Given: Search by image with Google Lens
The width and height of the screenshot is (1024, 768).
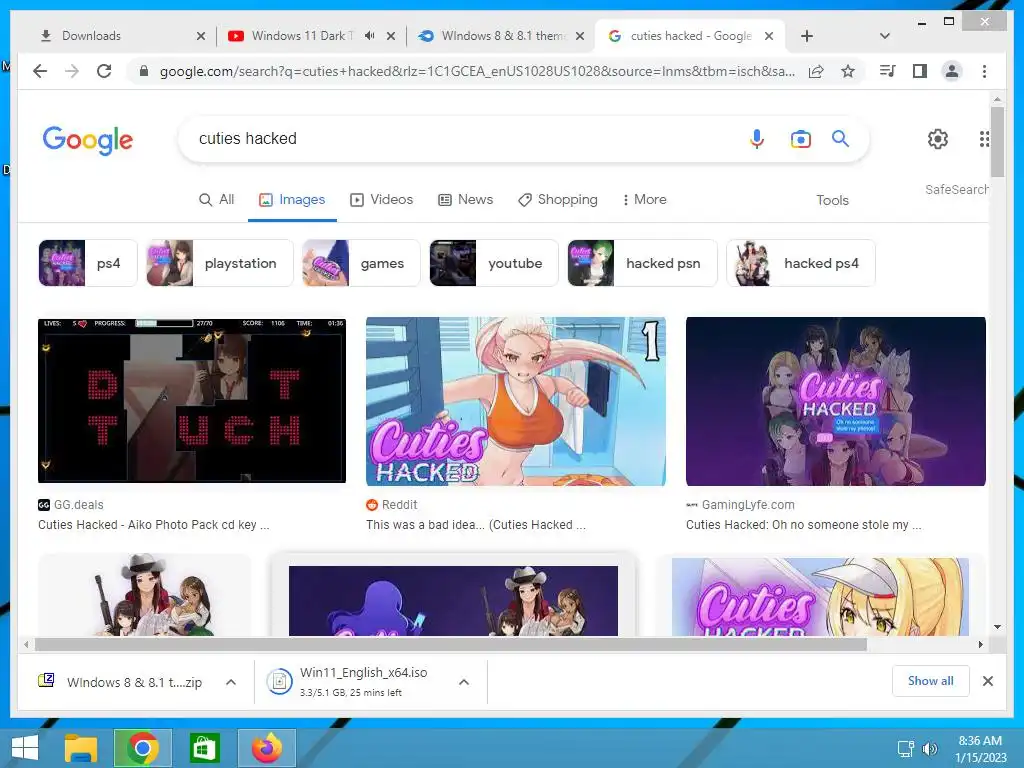Looking at the screenshot, I should coord(801,138).
